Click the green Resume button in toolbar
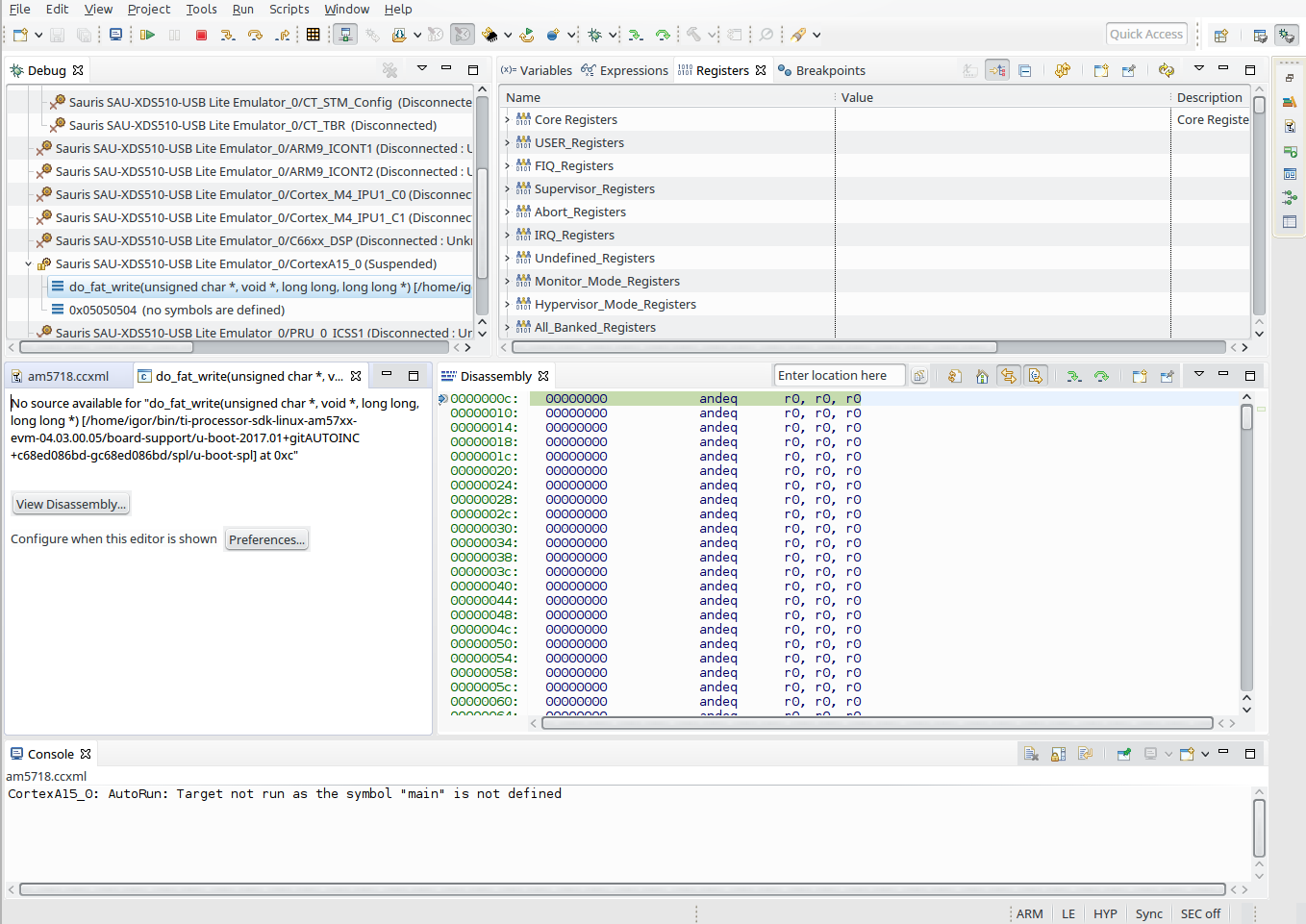Image resolution: width=1306 pixels, height=924 pixels. (147, 35)
